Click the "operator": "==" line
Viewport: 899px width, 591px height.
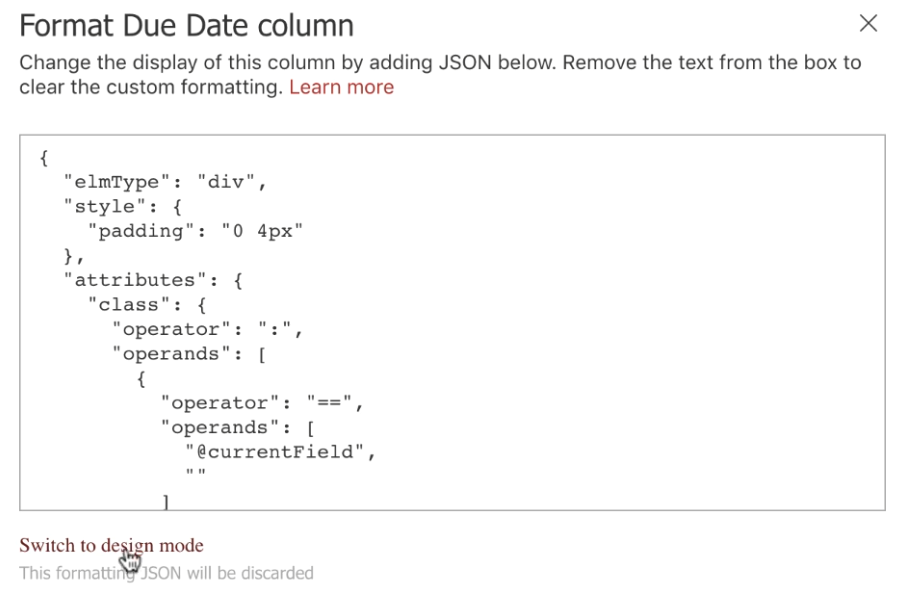pos(261,404)
